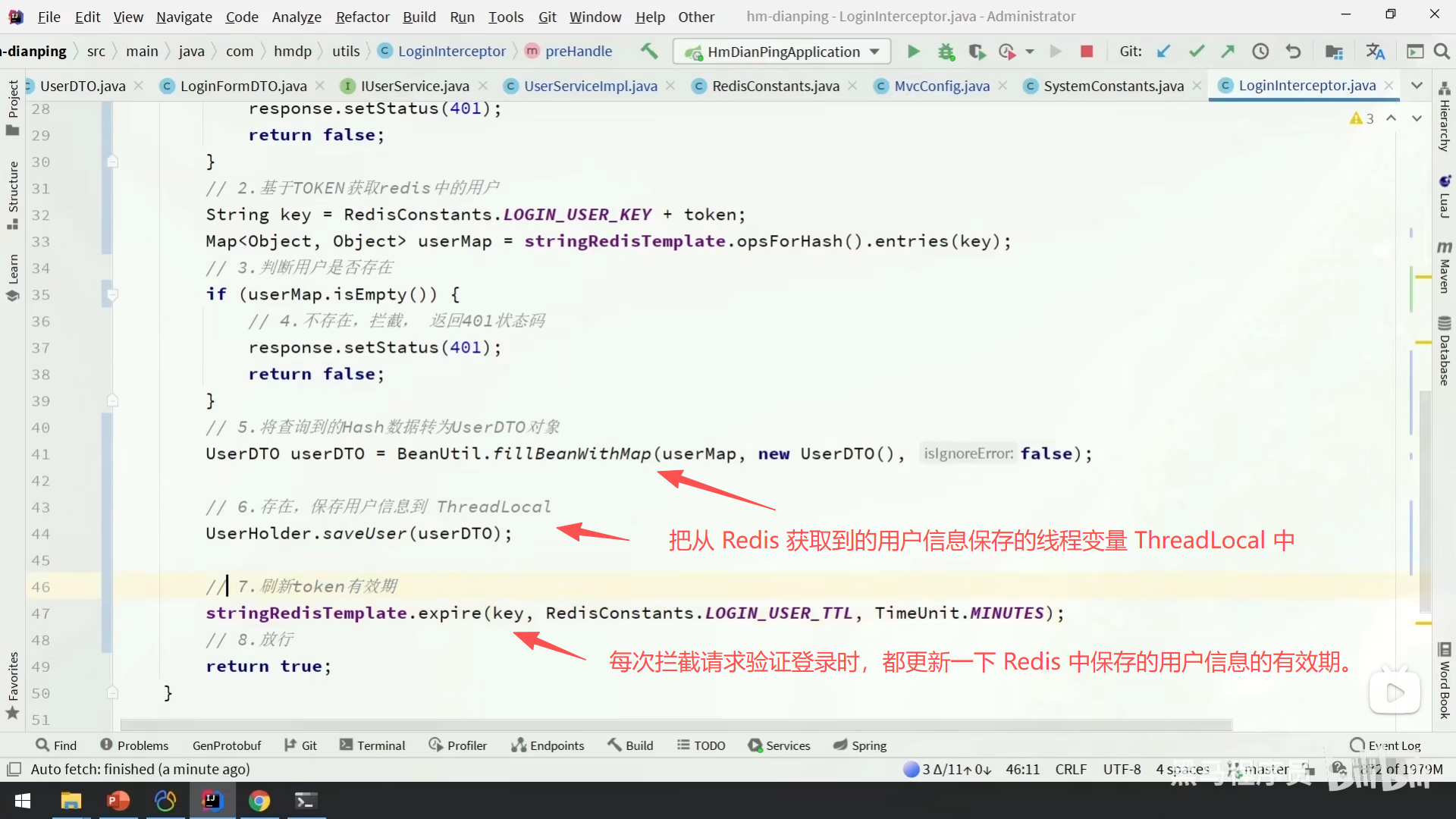Click the Git update project arrow
This screenshot has height=819, width=1456.
(x=1163, y=52)
